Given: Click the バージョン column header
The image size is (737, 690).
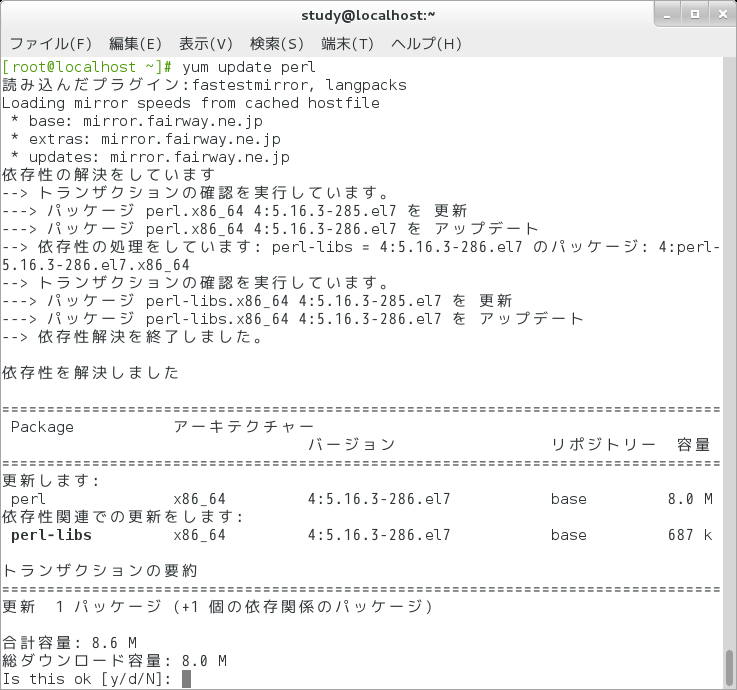Looking at the screenshot, I should (x=351, y=444).
